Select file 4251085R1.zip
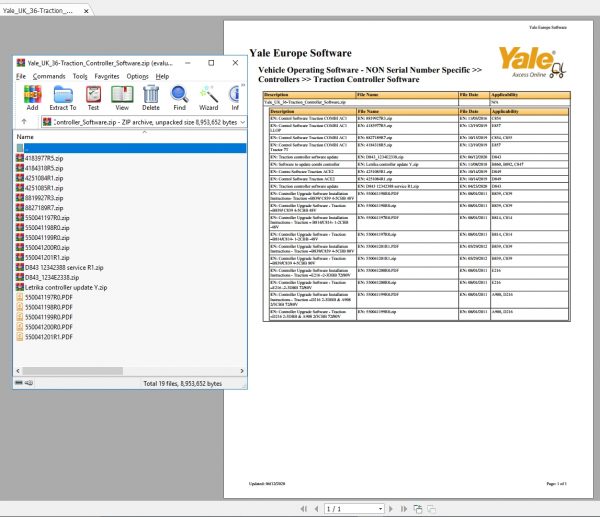600x517 pixels. click(40, 188)
